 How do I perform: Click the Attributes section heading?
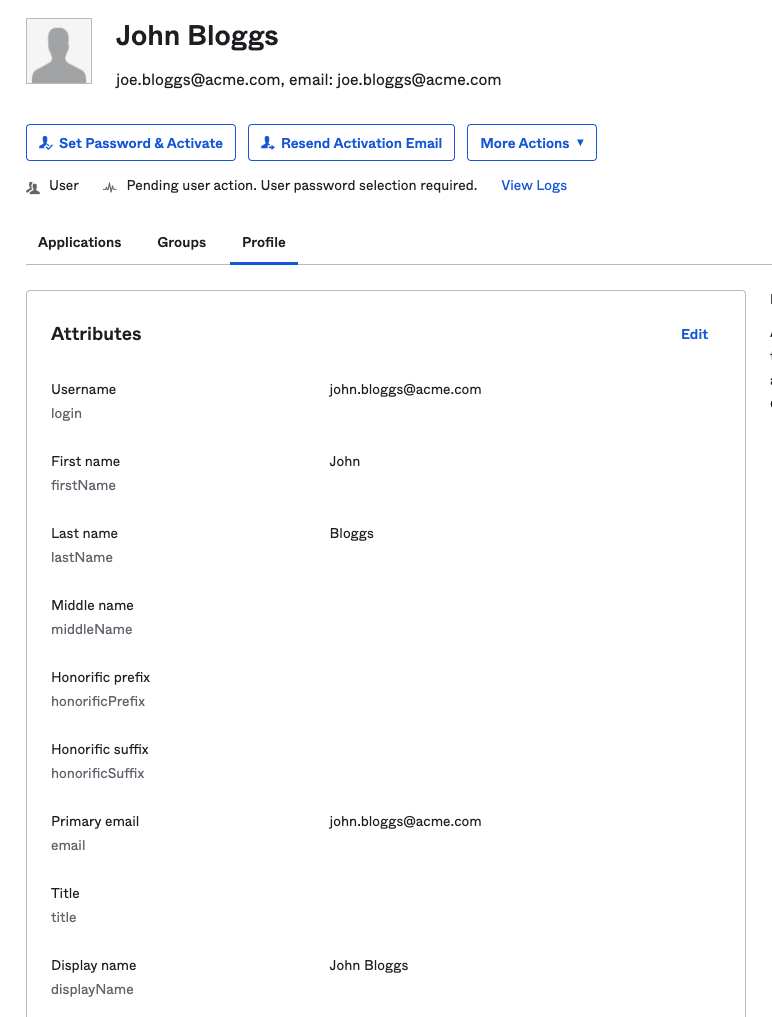pos(96,334)
